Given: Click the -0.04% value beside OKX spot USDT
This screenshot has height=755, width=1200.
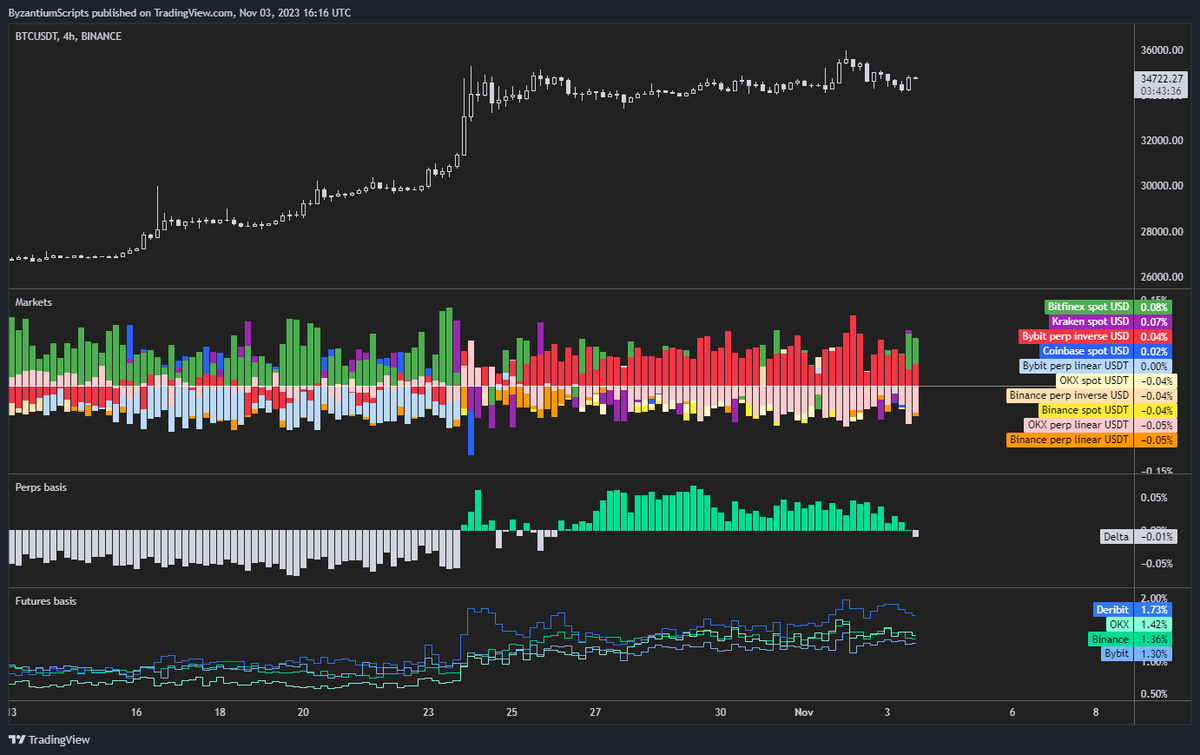Looking at the screenshot, I should coord(1156,381).
